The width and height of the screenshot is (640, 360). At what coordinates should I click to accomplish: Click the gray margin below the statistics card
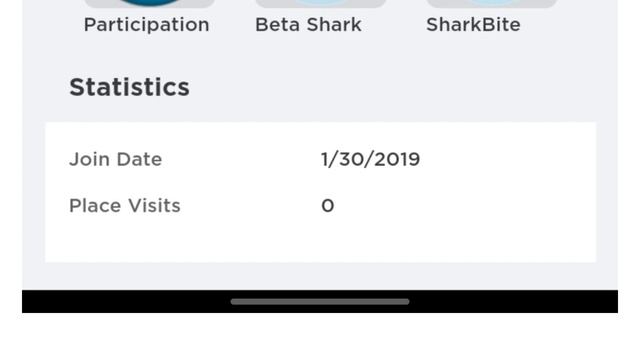coord(320,276)
